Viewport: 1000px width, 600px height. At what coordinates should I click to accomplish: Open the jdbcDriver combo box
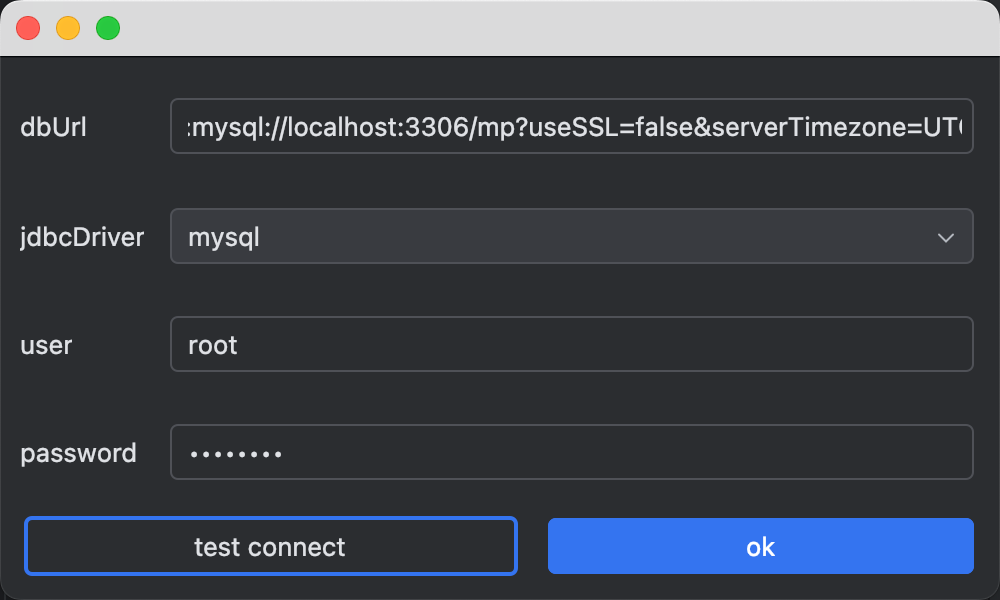570,237
